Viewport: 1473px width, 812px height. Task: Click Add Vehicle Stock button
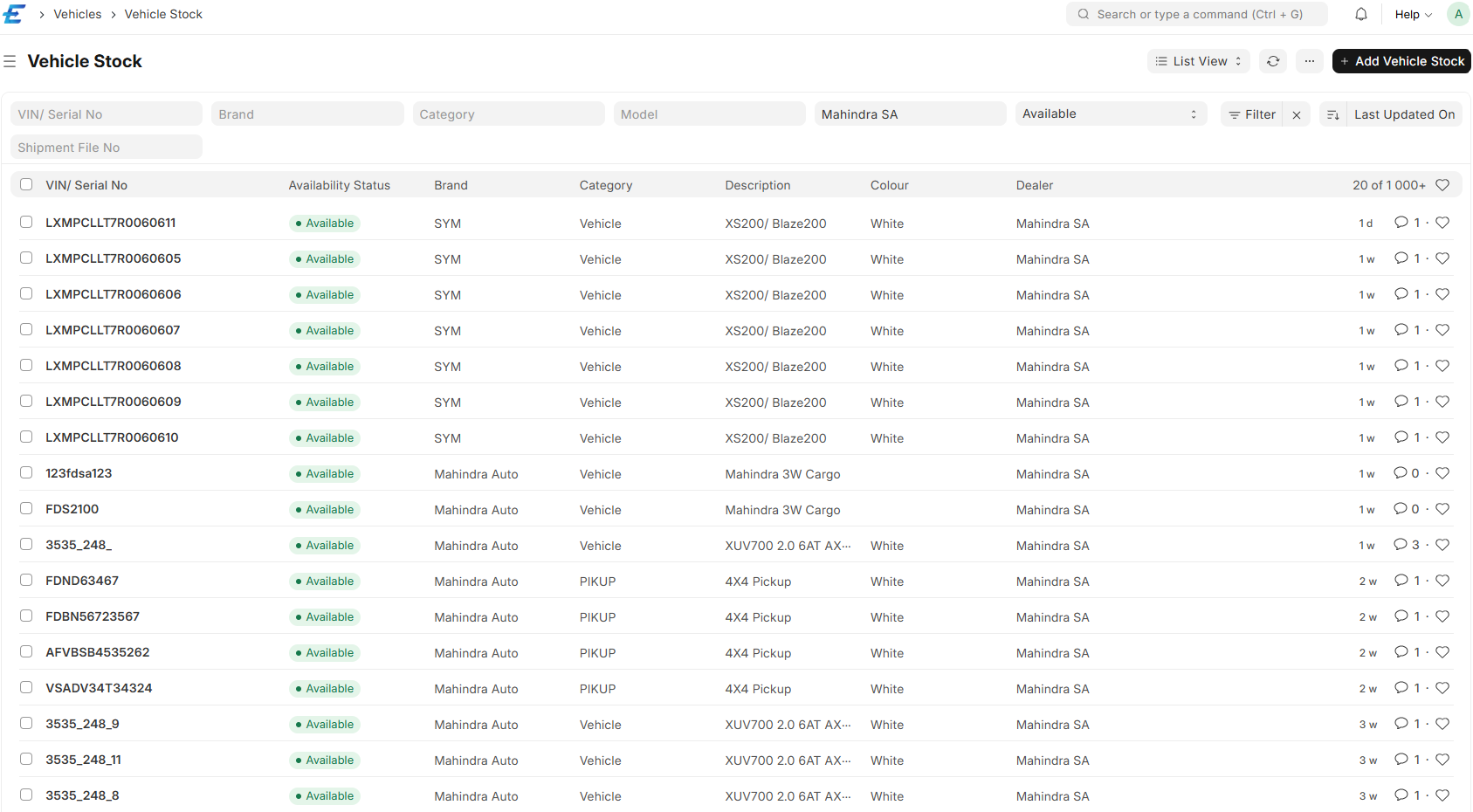1401,61
